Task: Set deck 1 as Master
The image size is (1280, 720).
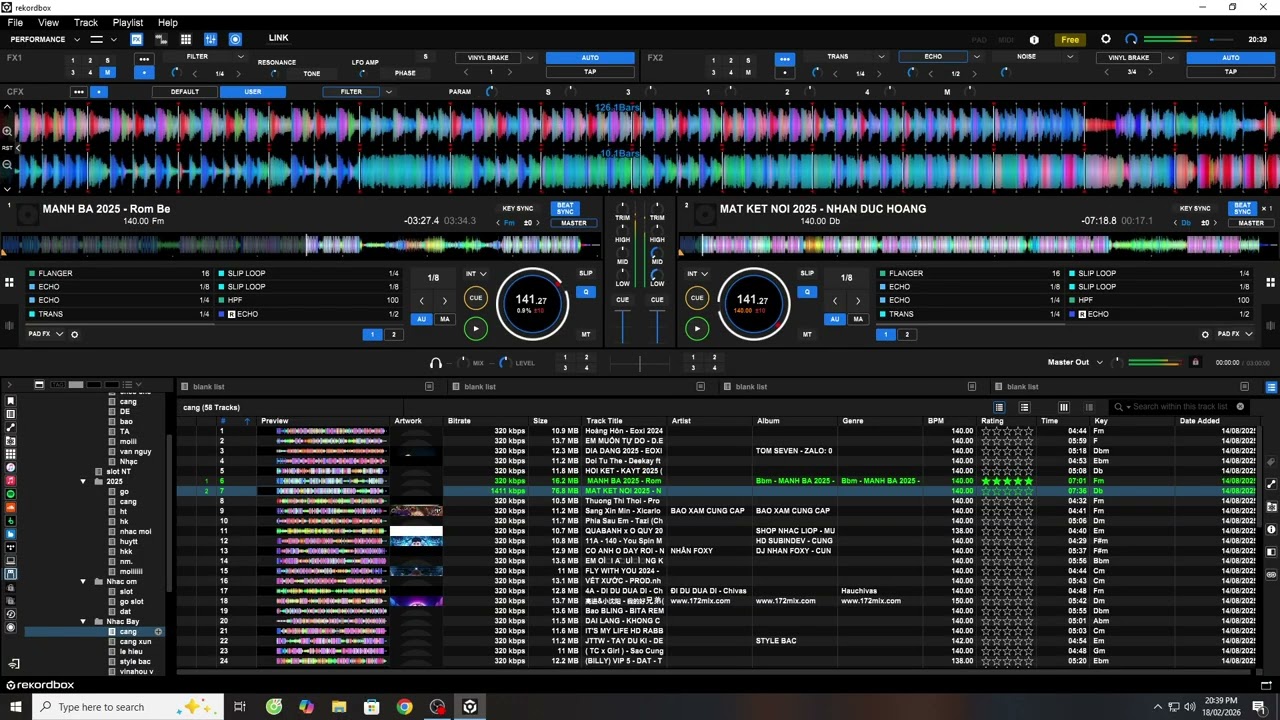Action: [x=574, y=223]
